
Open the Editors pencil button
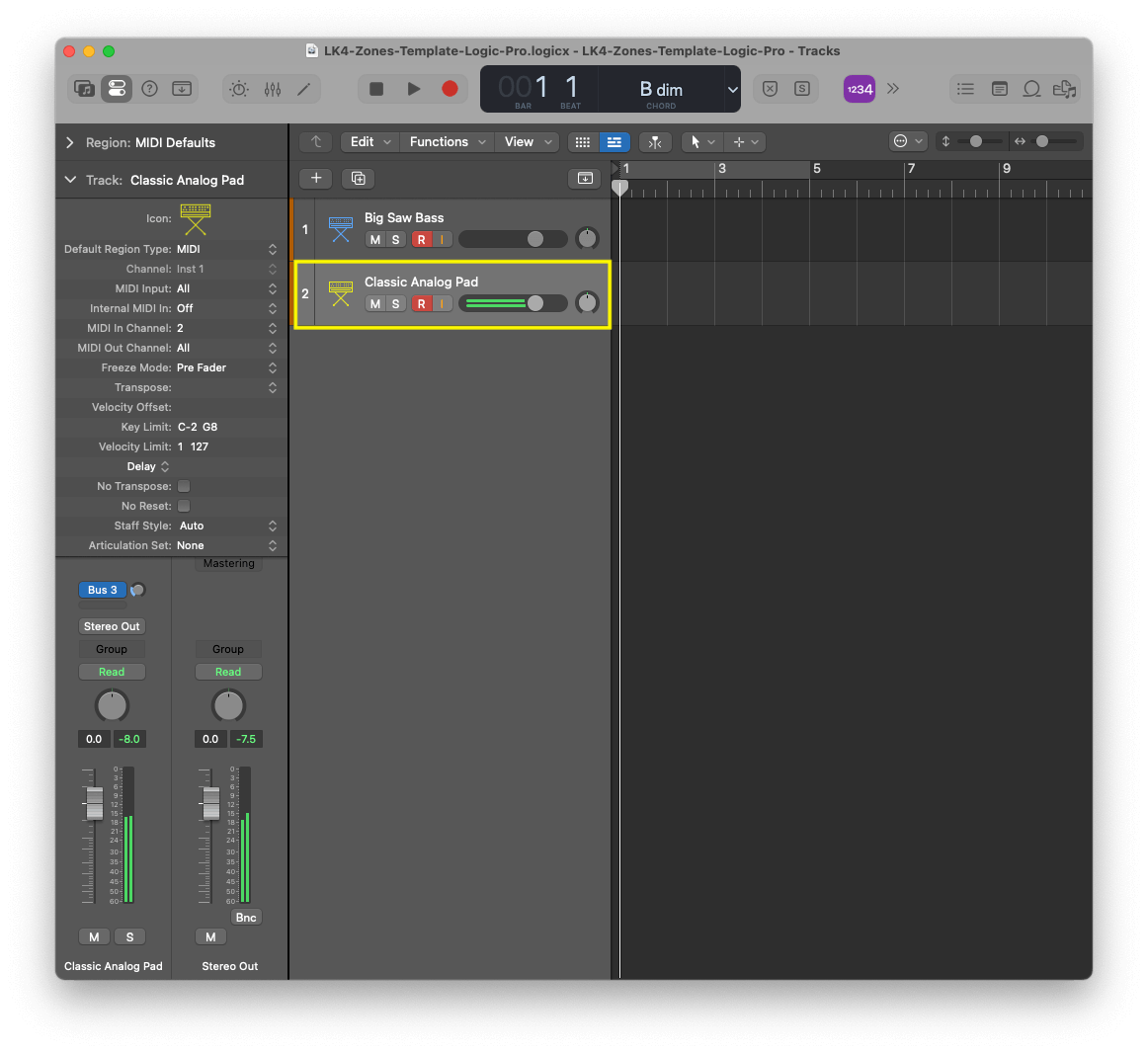[x=304, y=89]
